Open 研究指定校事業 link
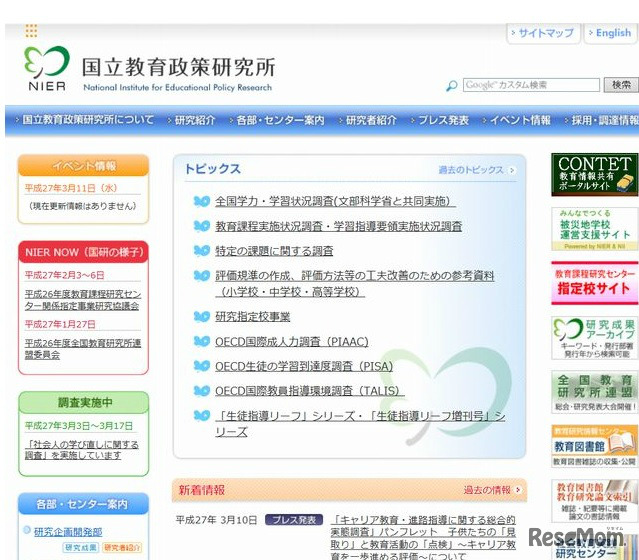 click(x=253, y=316)
